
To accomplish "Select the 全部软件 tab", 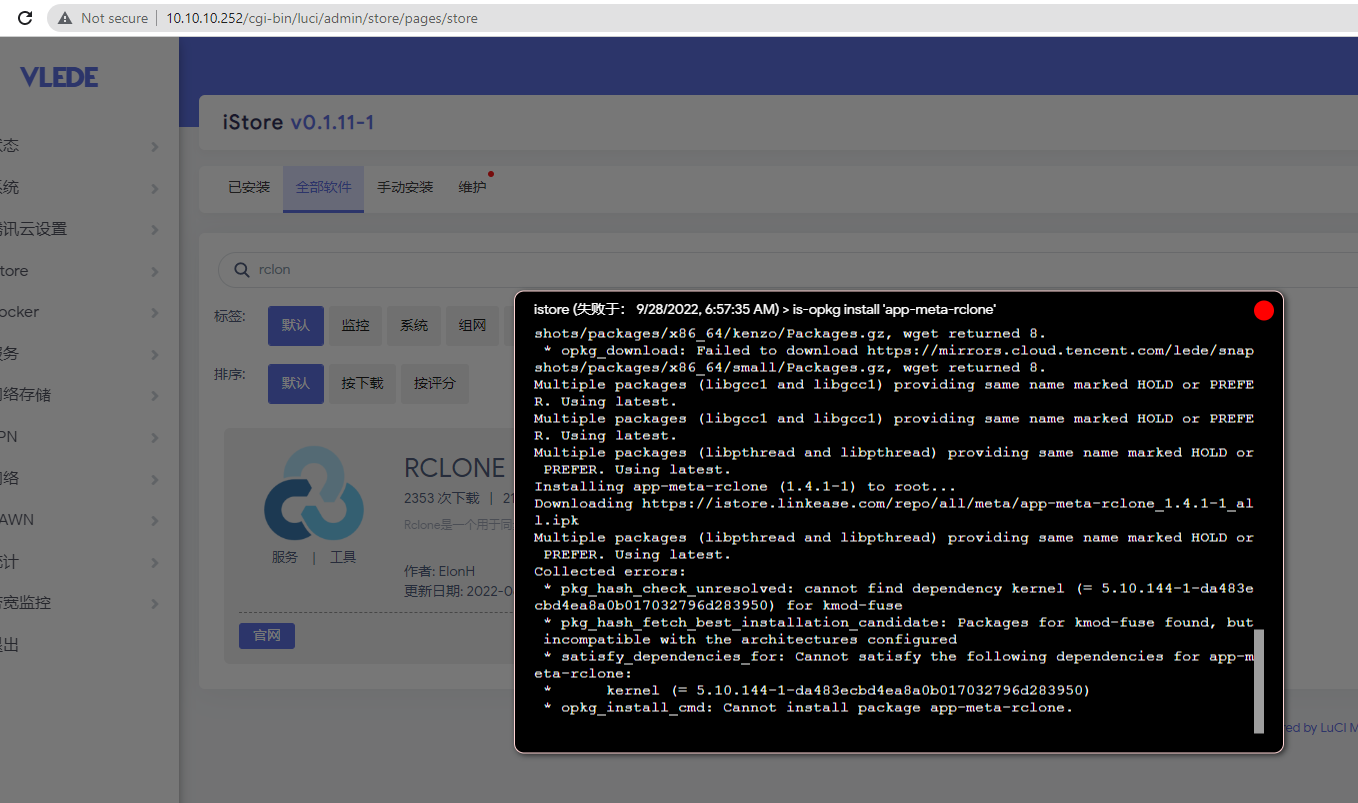I will point(323,187).
